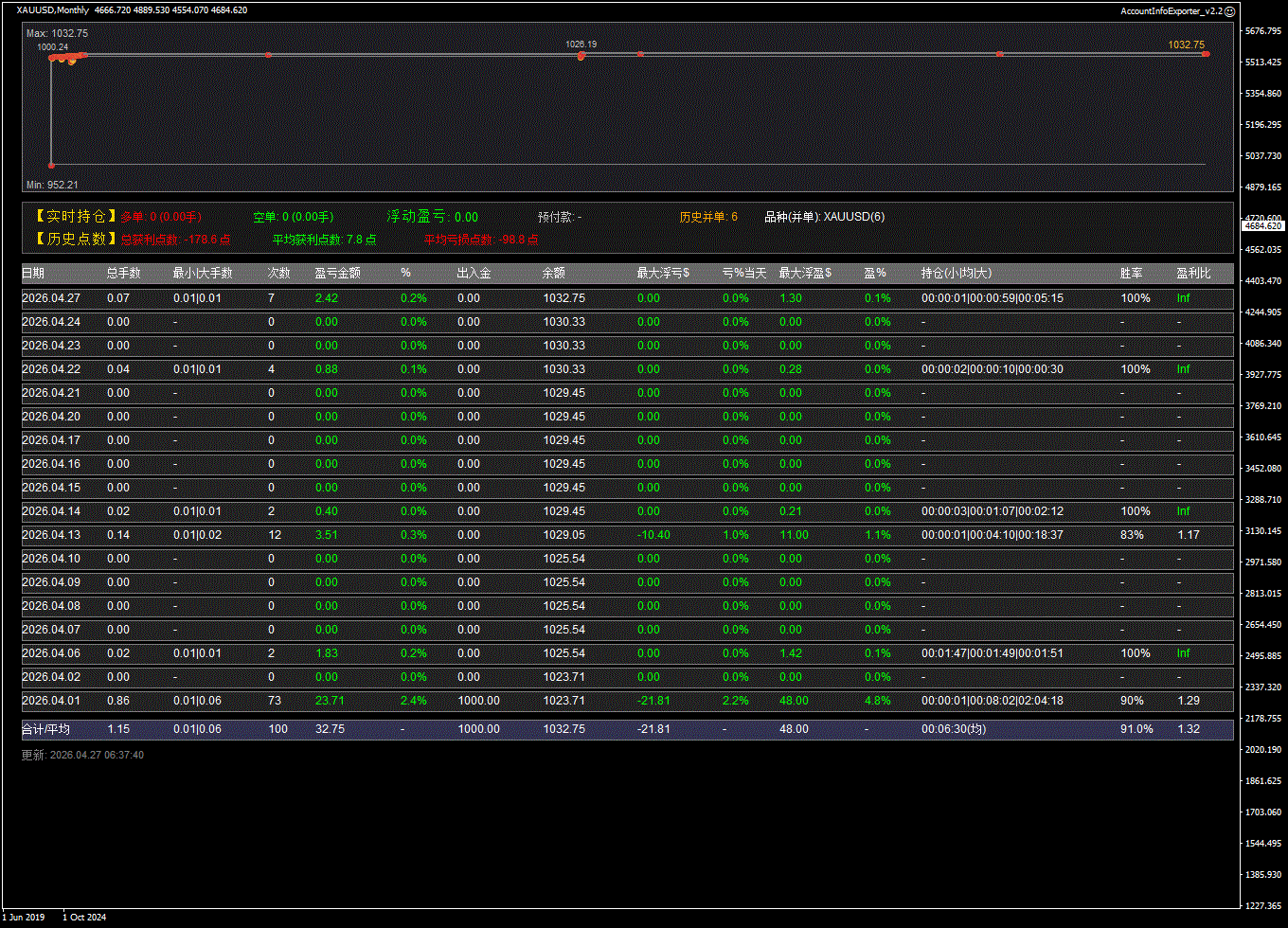The height and width of the screenshot is (928, 1288).
Task: Click the final 1032.75 equity curve point
Action: click(x=1206, y=54)
